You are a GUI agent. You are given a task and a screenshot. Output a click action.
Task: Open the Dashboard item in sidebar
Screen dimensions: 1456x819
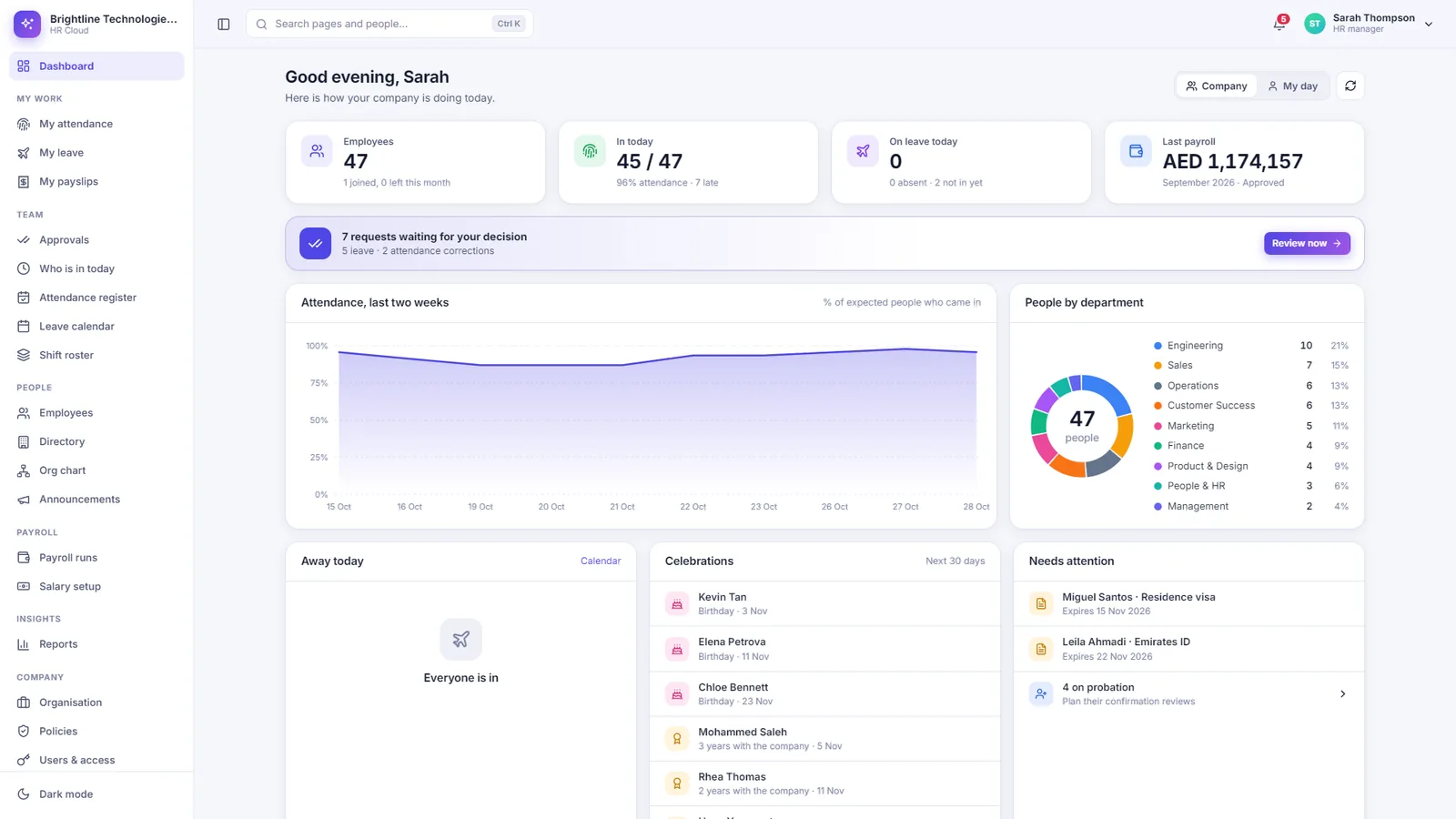(x=96, y=66)
